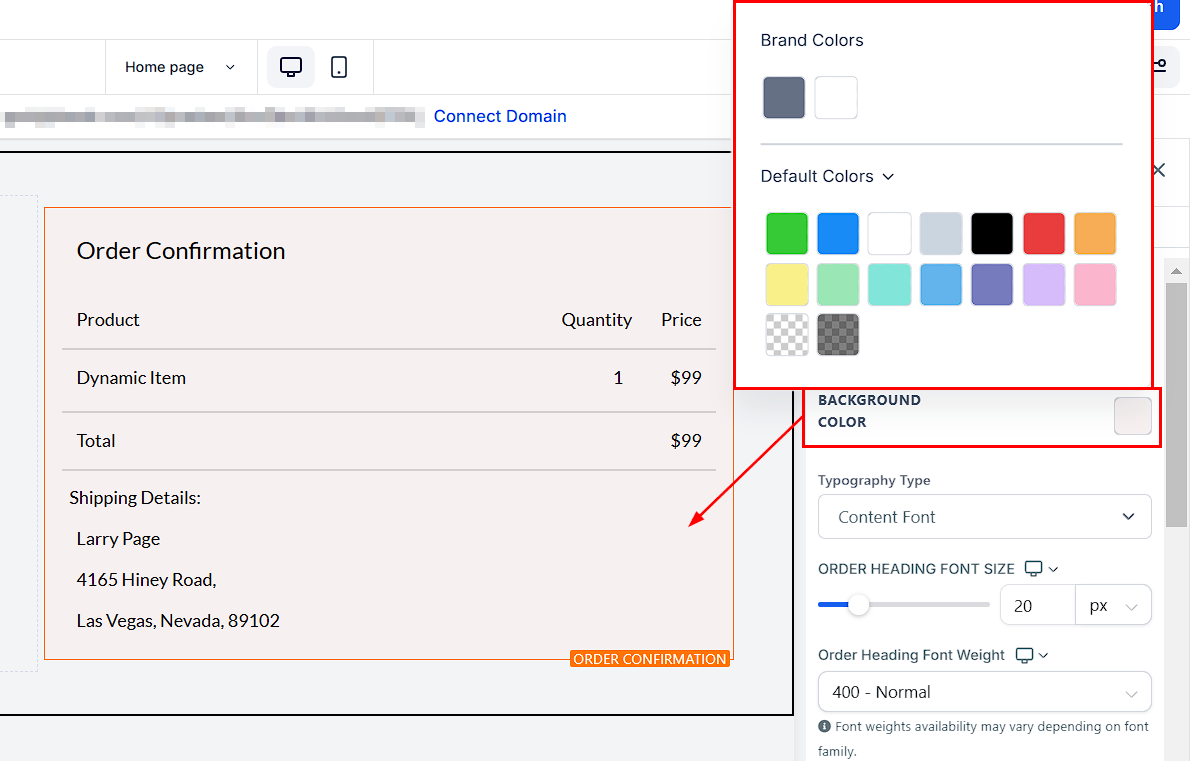The image size is (1190, 761).
Task: Open the font weight 400 - Normal dropdown
Action: (x=984, y=692)
